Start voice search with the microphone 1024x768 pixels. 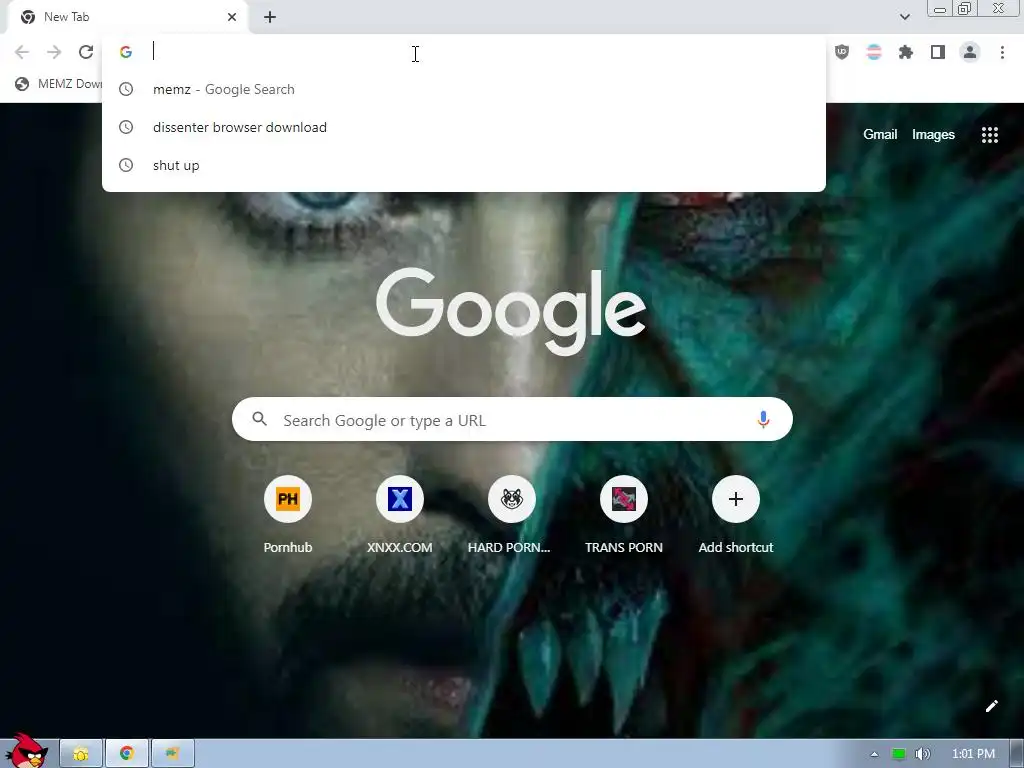click(x=763, y=419)
